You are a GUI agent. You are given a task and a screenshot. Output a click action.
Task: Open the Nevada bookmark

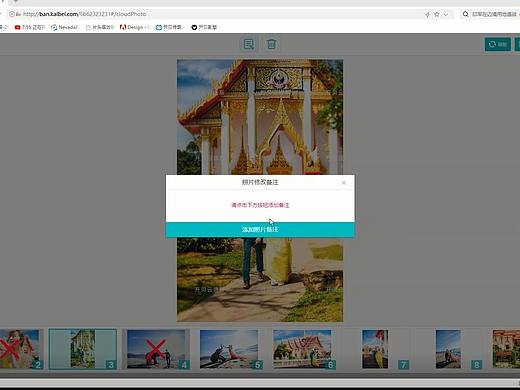pos(65,27)
